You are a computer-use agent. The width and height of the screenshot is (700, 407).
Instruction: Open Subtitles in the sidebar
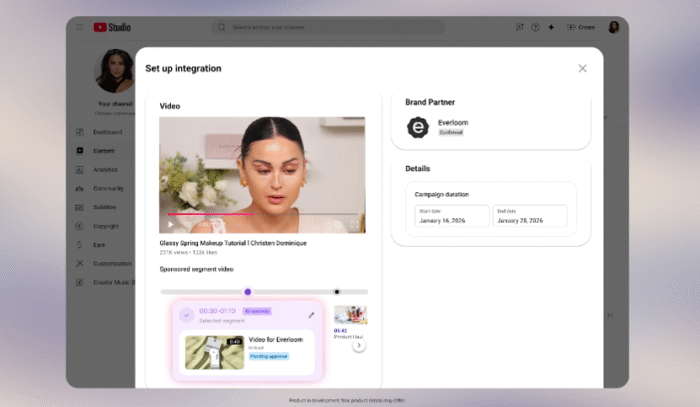104,207
